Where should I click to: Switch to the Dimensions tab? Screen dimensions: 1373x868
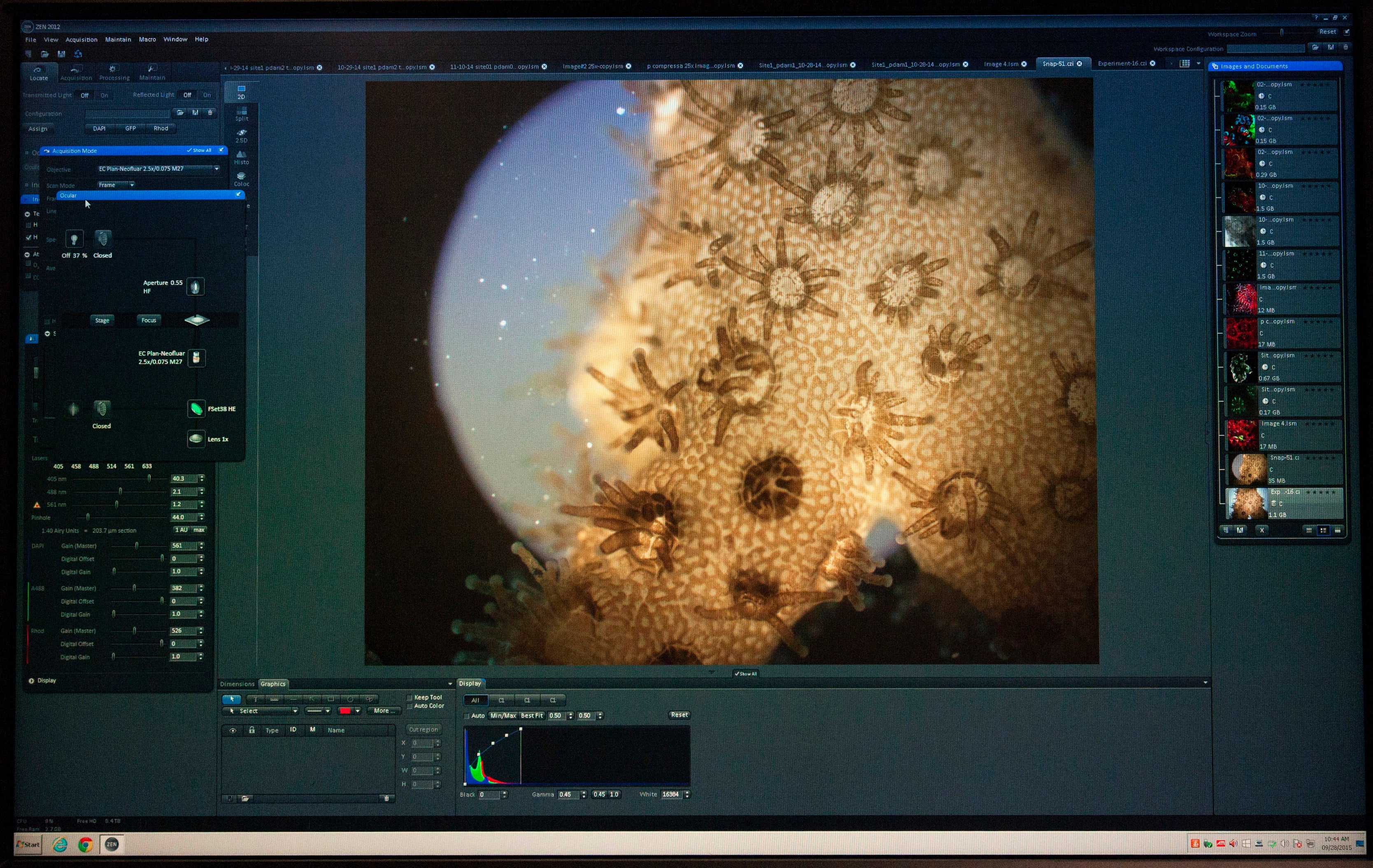237,684
